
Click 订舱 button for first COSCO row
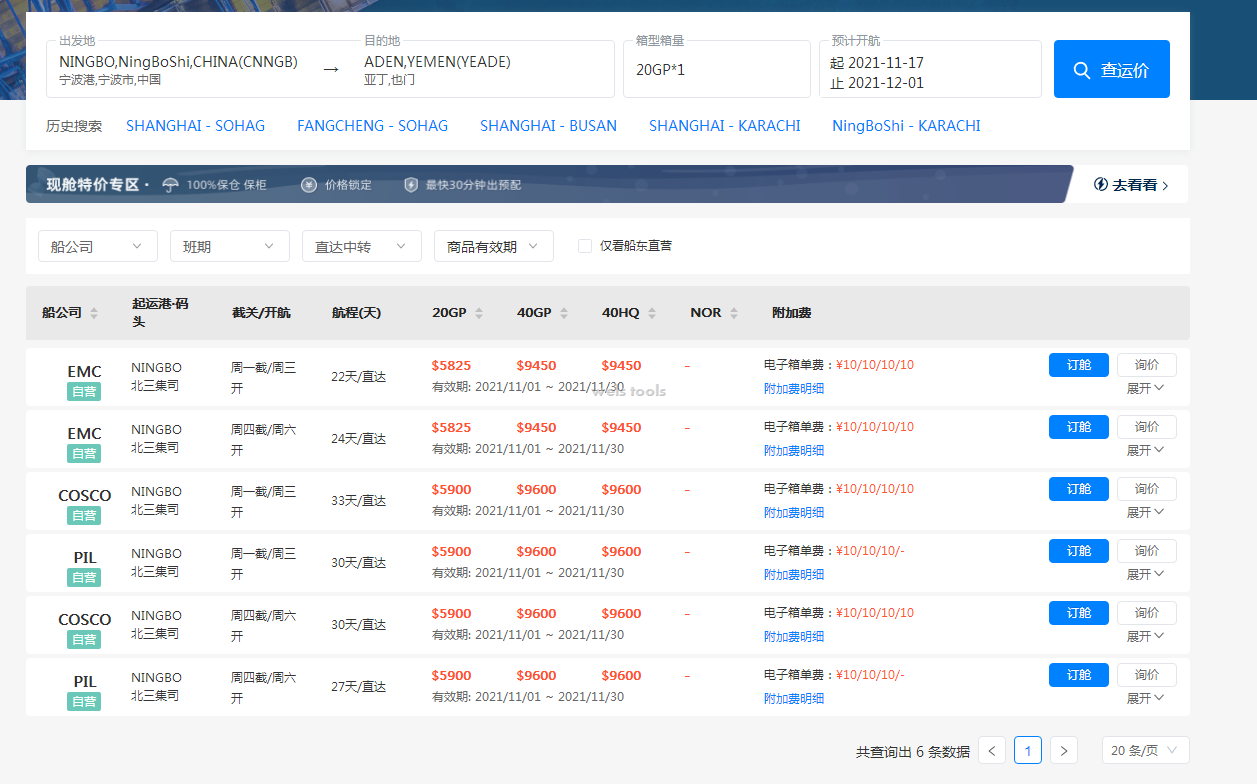pyautogui.click(x=1078, y=489)
